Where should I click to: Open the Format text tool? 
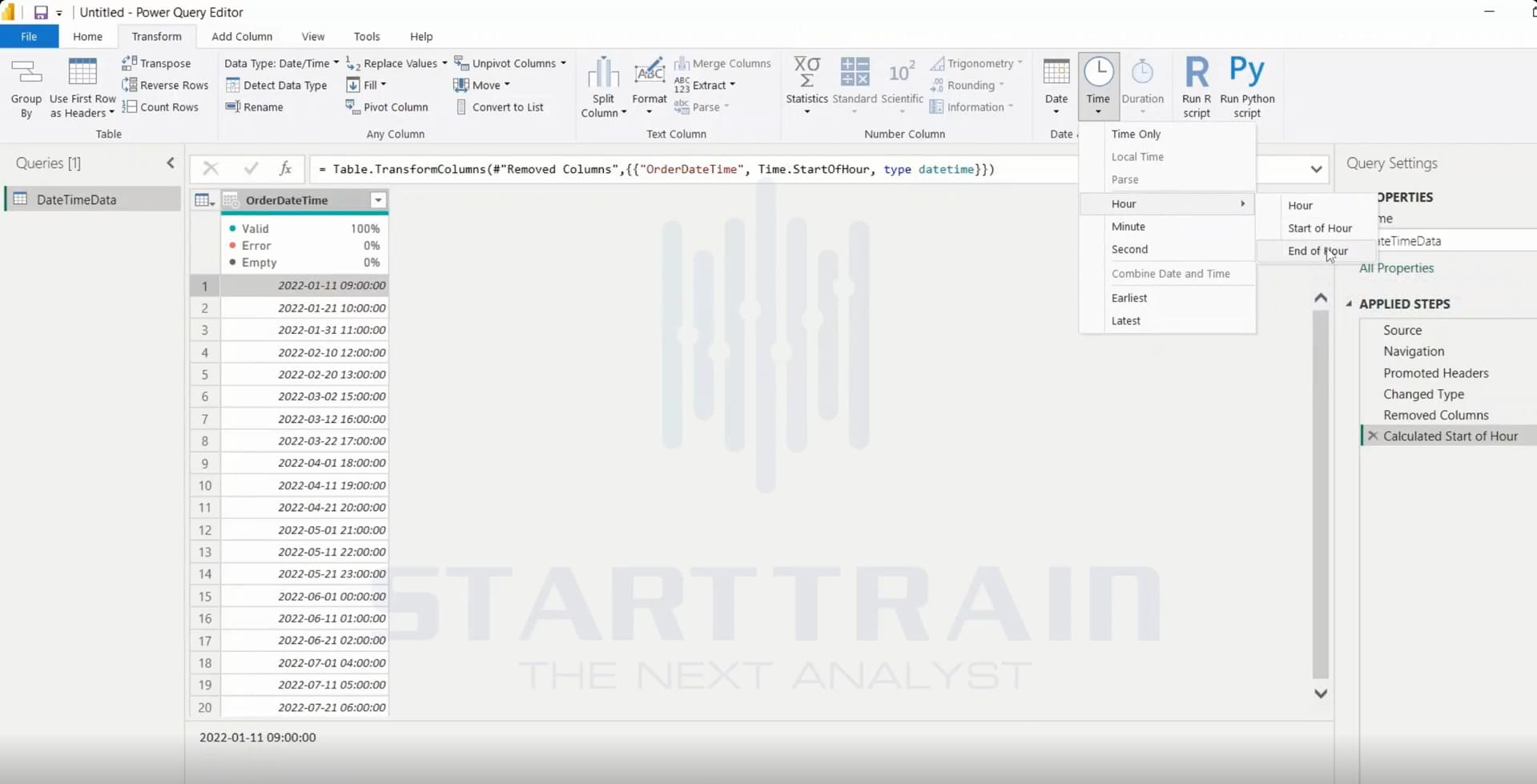click(649, 86)
